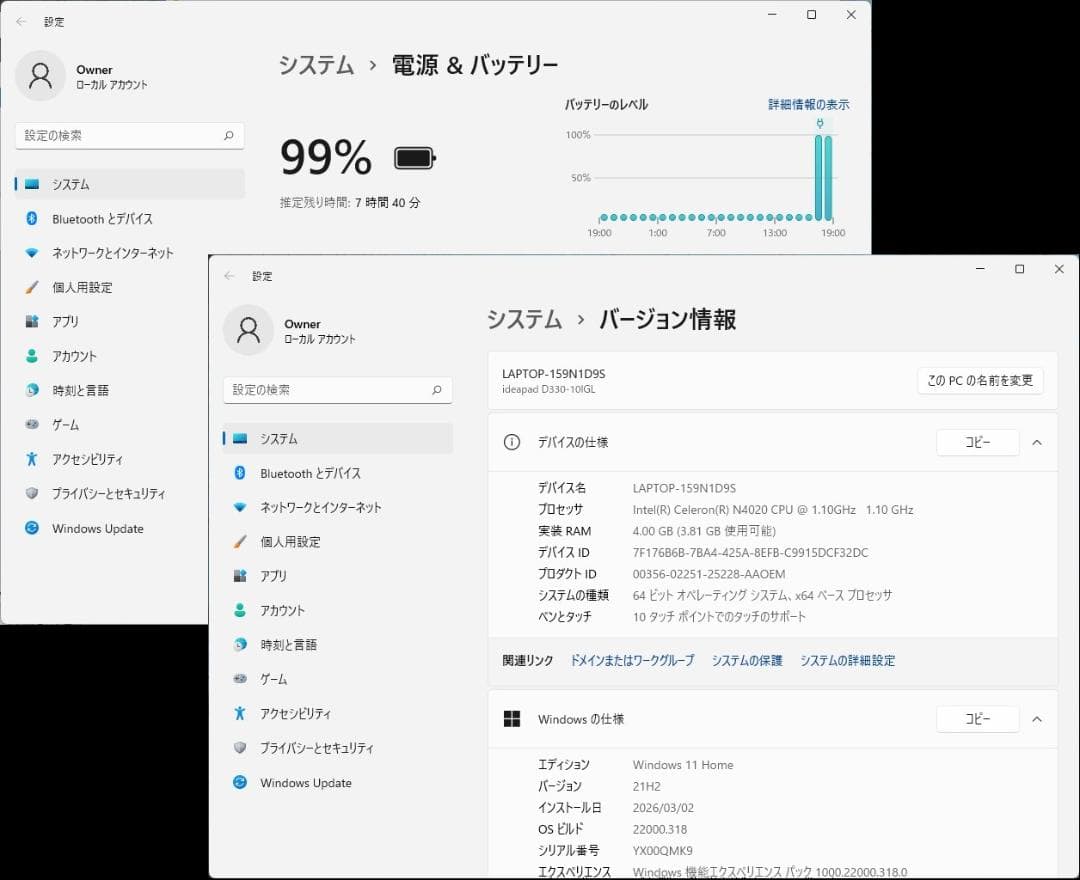Click Owner avatar in the front window

(x=248, y=331)
